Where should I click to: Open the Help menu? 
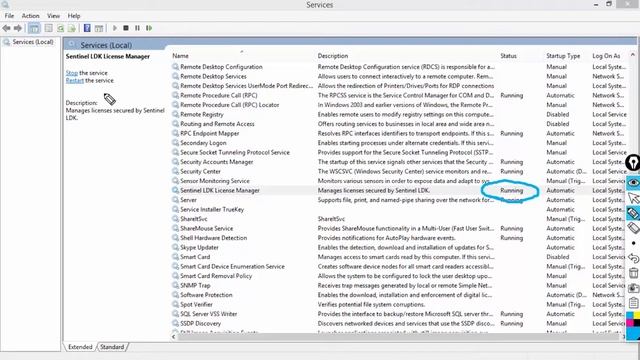74,16
